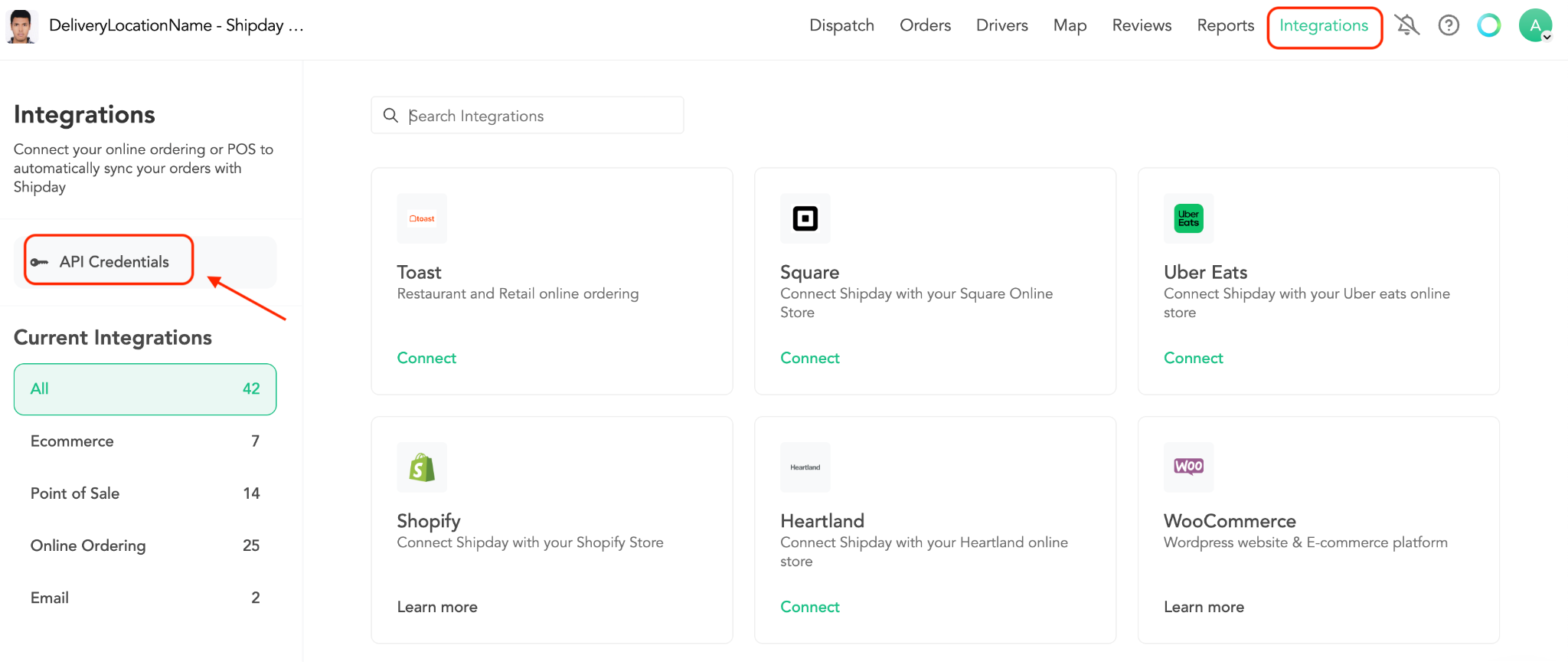1568x662 pixels.
Task: Click the Shopify bag logo icon
Action: click(422, 467)
